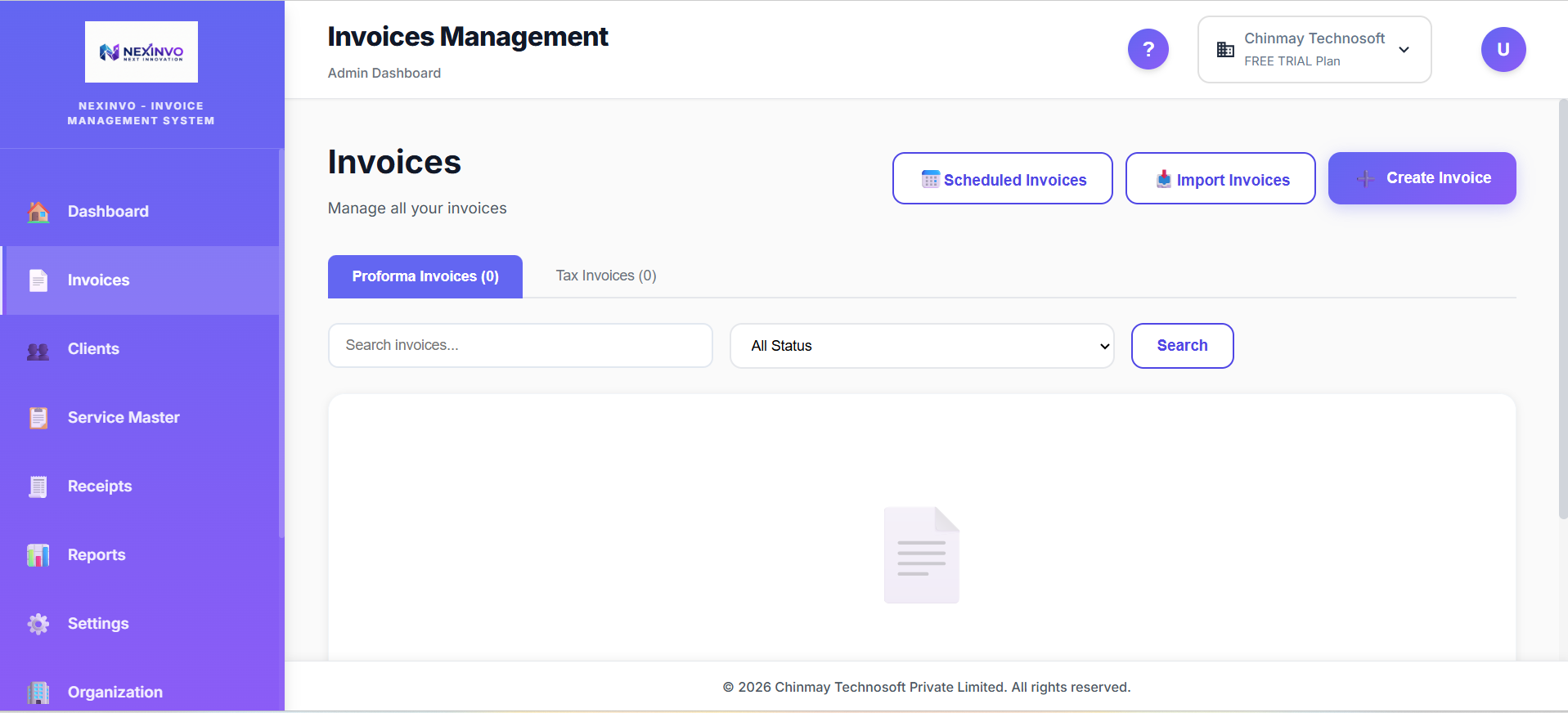
Task: Click the Nexinvo logo in sidebar
Action: [x=142, y=52]
